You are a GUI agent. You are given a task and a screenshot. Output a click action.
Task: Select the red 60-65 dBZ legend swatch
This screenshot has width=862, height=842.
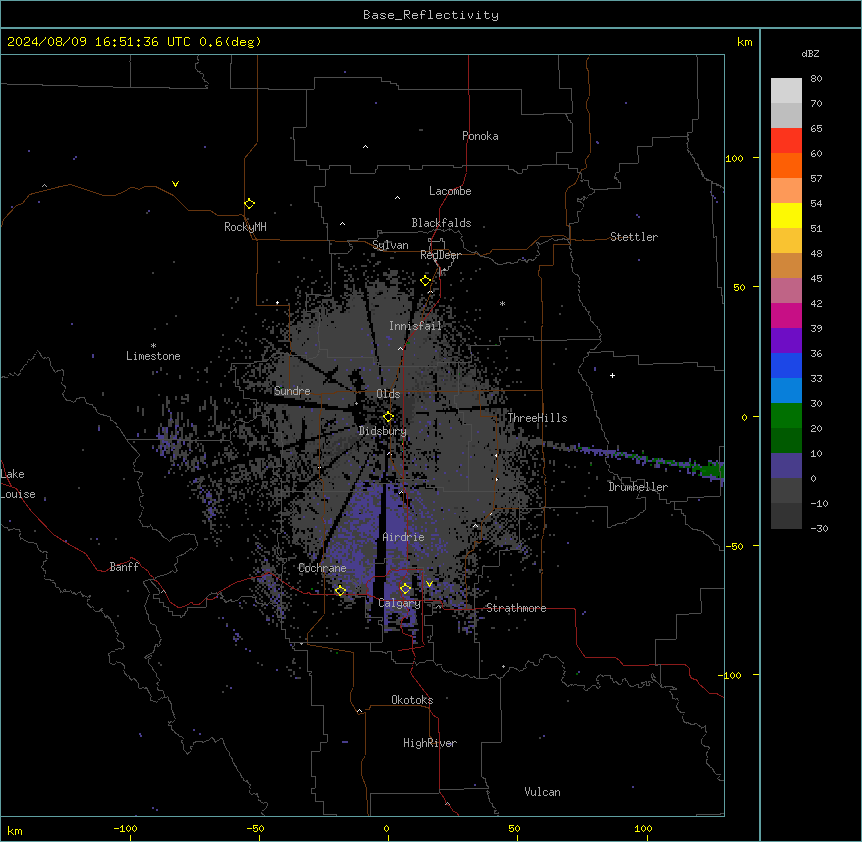pos(786,141)
